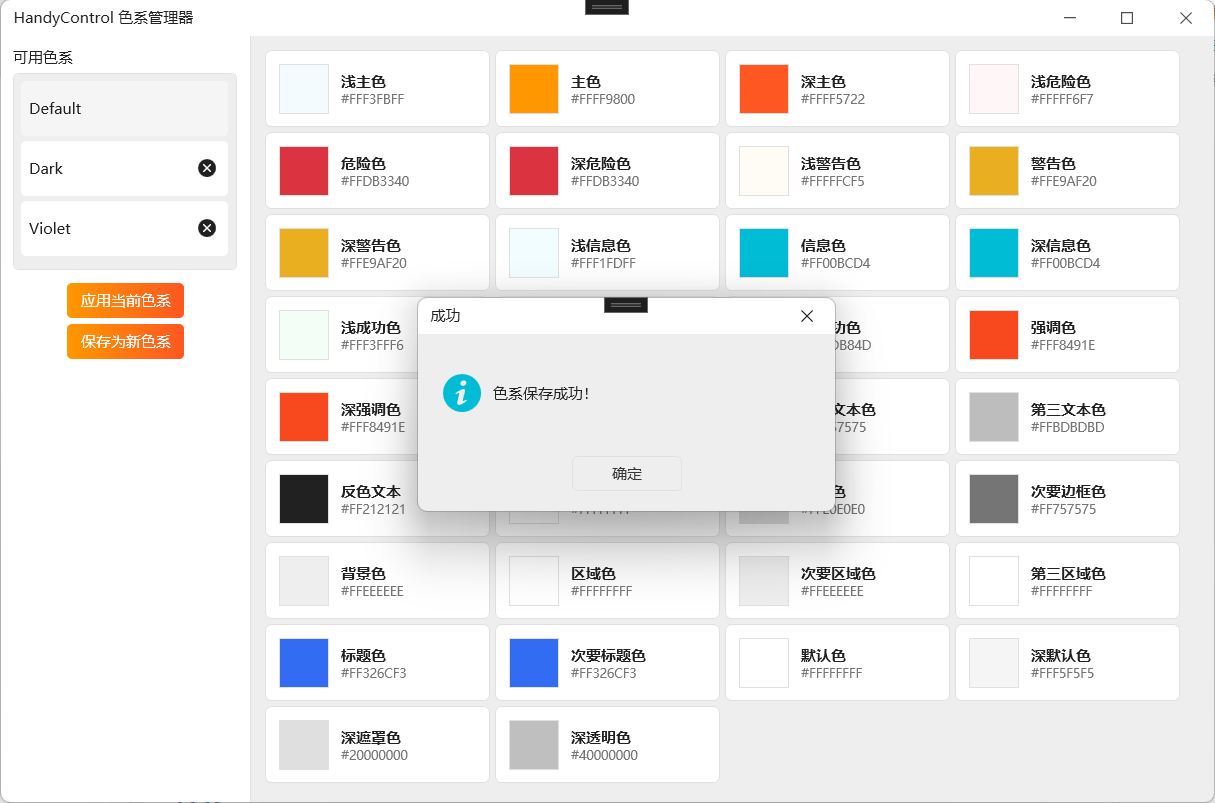
Task: Click the #FFFF5722 hex value
Action: [x=833, y=99]
